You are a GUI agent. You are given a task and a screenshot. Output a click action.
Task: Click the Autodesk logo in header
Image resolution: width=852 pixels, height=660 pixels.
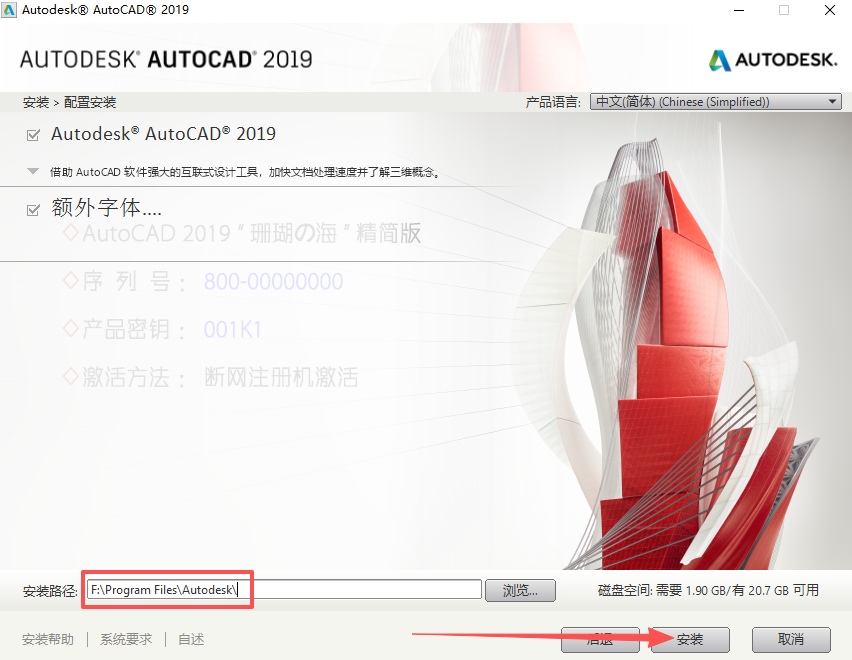tap(773, 60)
